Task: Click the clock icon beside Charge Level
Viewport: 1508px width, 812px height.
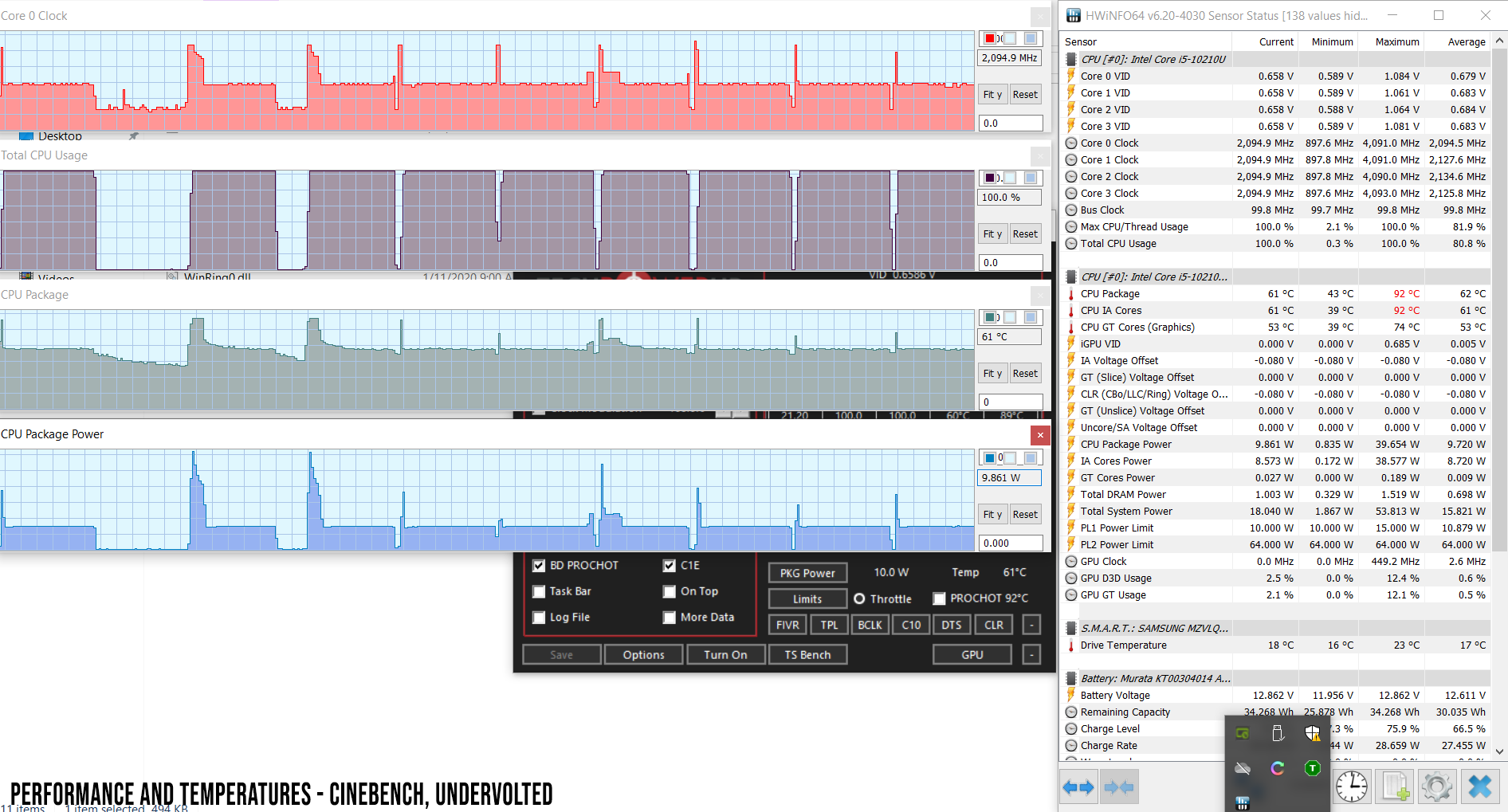Action: (x=1071, y=729)
